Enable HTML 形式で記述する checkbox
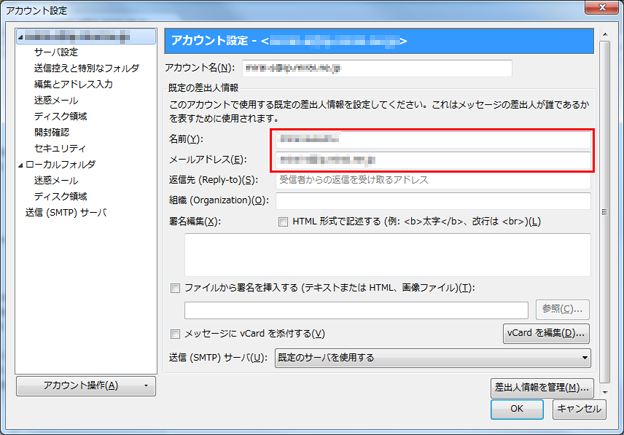This screenshot has width=624, height=435. [283, 222]
